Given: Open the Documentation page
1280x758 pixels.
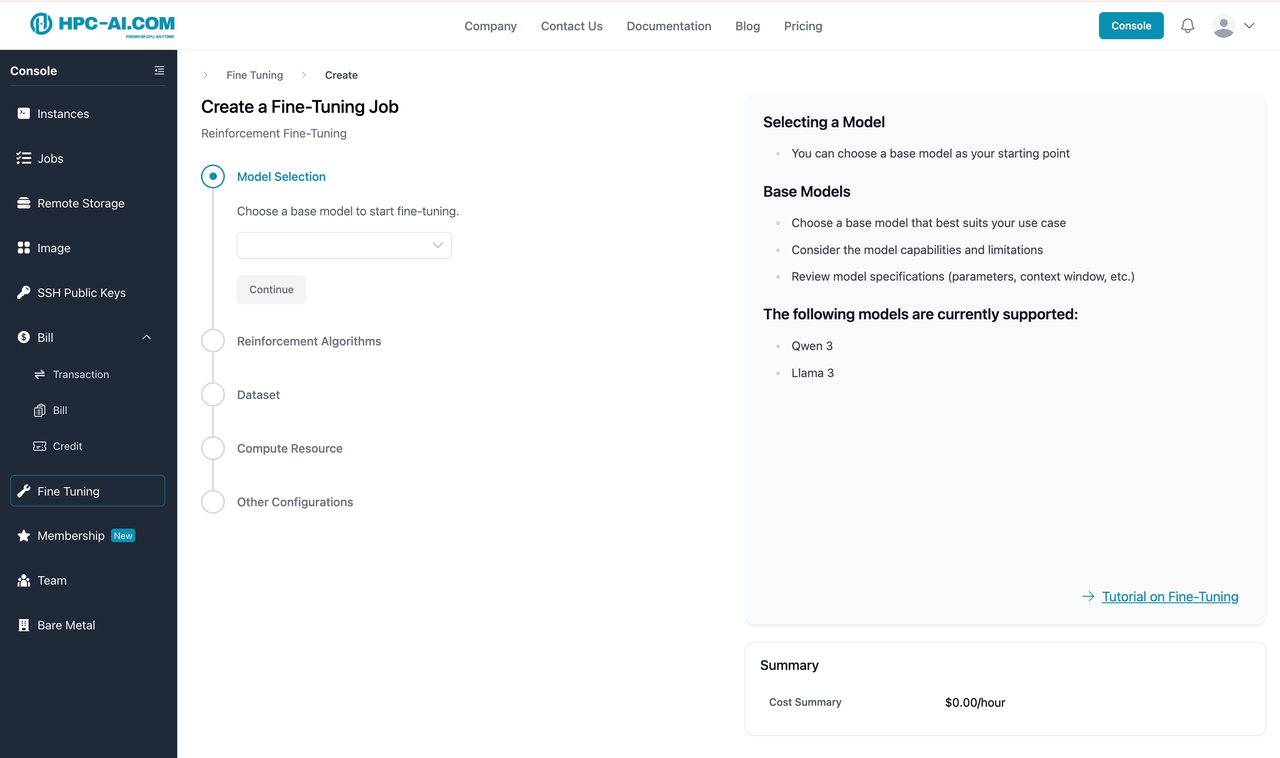Looking at the screenshot, I should pyautogui.click(x=669, y=26).
